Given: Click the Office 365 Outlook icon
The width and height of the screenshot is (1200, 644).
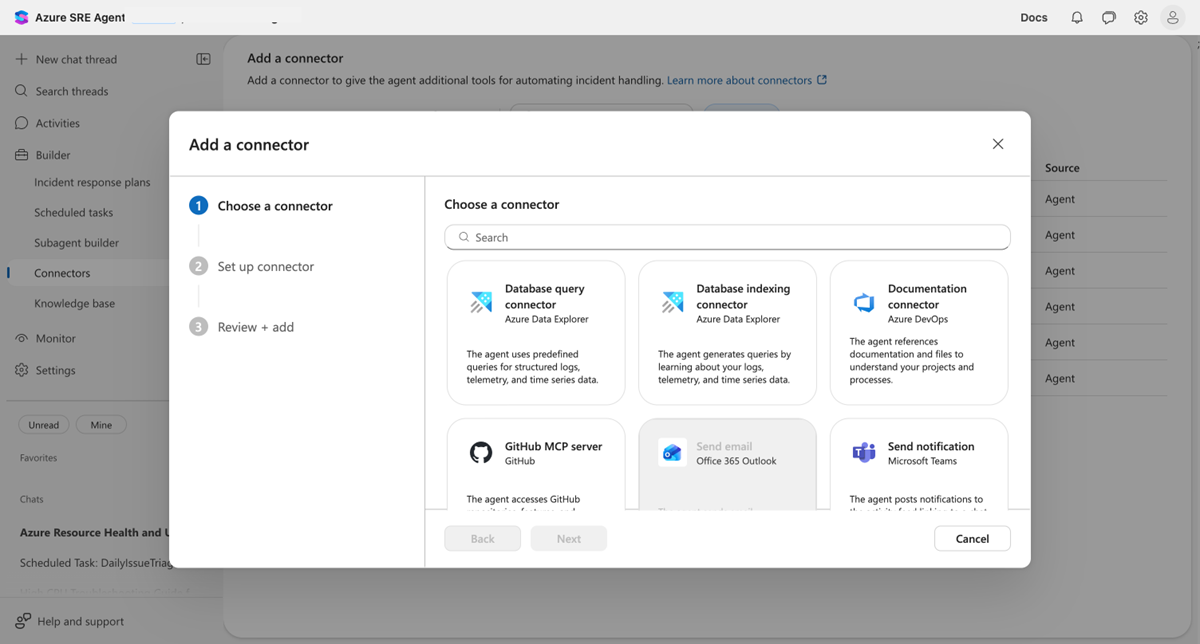Looking at the screenshot, I should click(672, 453).
